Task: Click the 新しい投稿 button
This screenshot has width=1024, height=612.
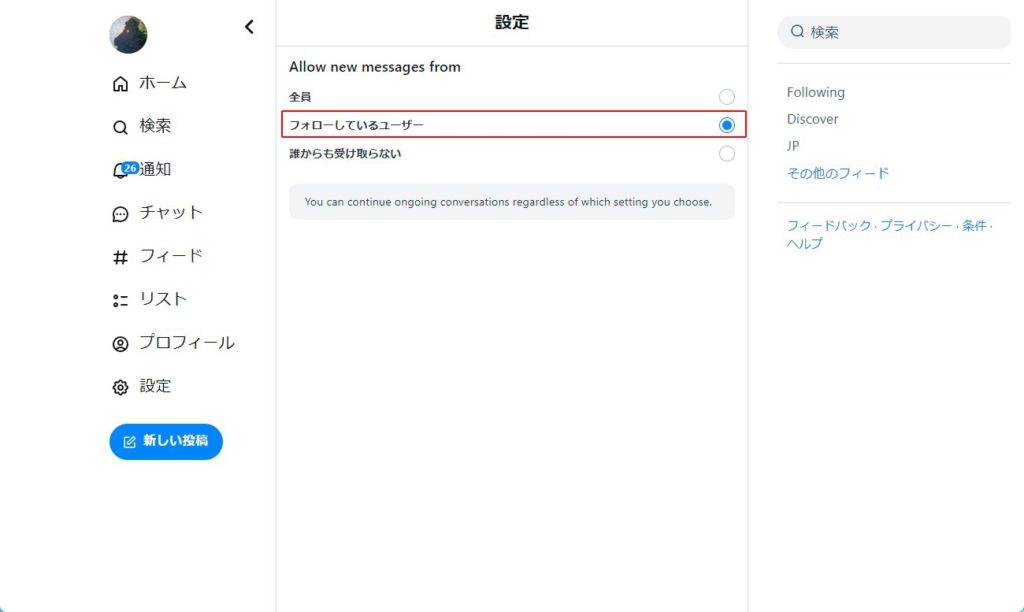Action: (x=166, y=441)
